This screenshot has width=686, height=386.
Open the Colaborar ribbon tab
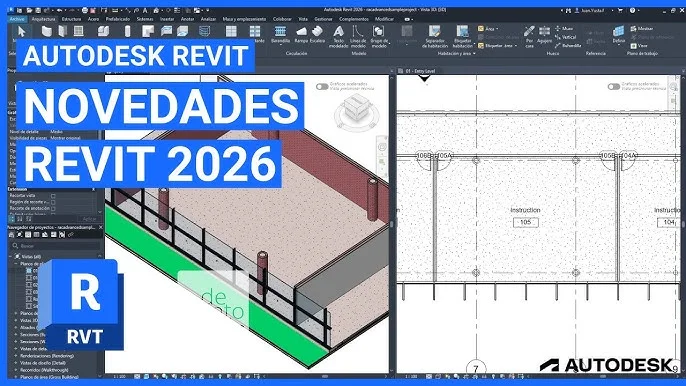[282, 19]
